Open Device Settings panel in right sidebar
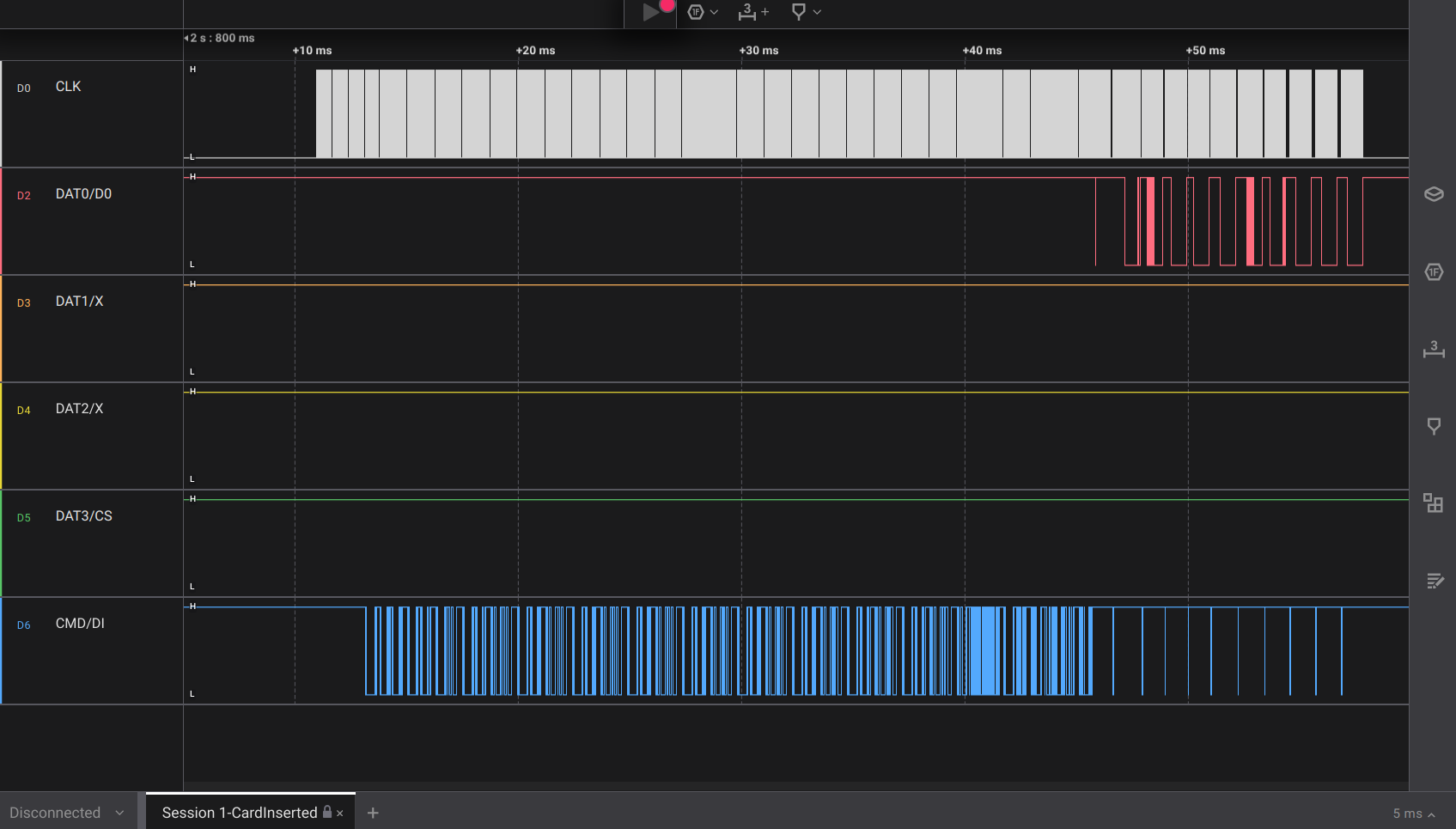Viewport: 1456px width, 829px height. tap(1434, 194)
